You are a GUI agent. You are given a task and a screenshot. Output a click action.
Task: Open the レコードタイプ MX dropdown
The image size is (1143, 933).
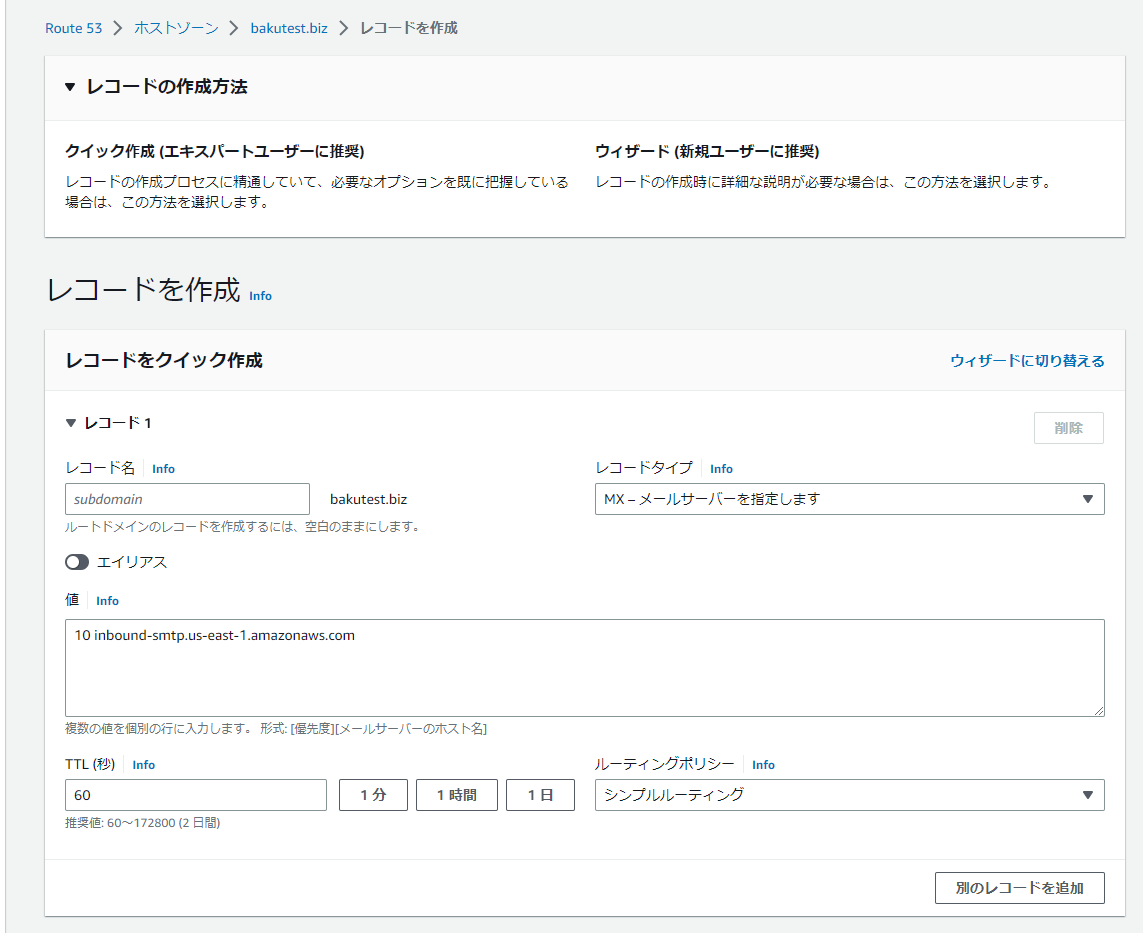(849, 499)
